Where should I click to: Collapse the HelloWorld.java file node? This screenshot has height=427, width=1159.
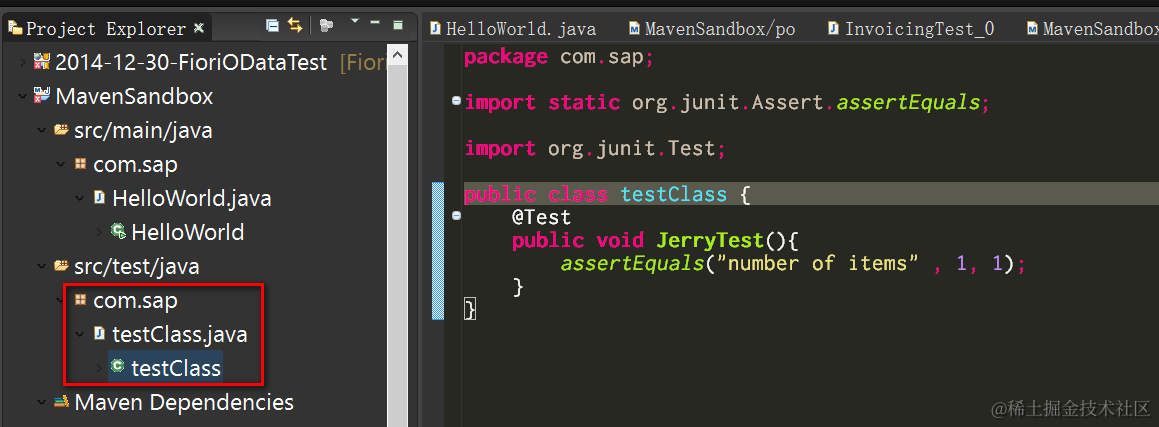pos(80,199)
